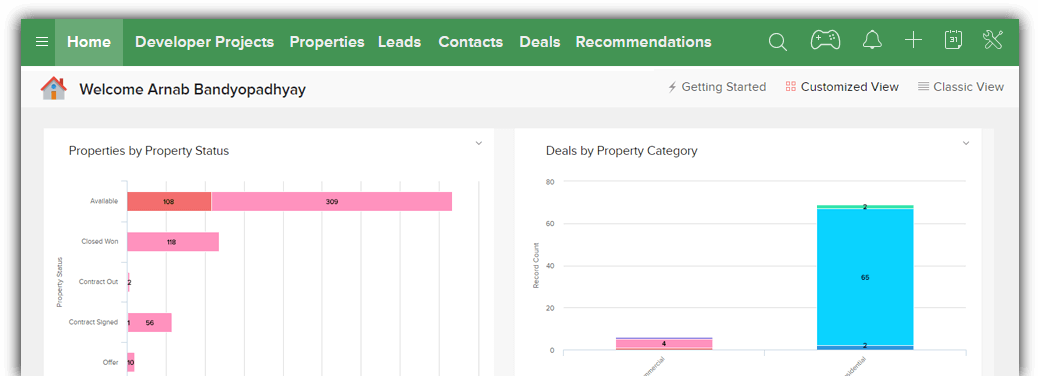The height and width of the screenshot is (376, 1038).
Task: Expand Properties by Property Status options chevron
Action: click(x=479, y=143)
